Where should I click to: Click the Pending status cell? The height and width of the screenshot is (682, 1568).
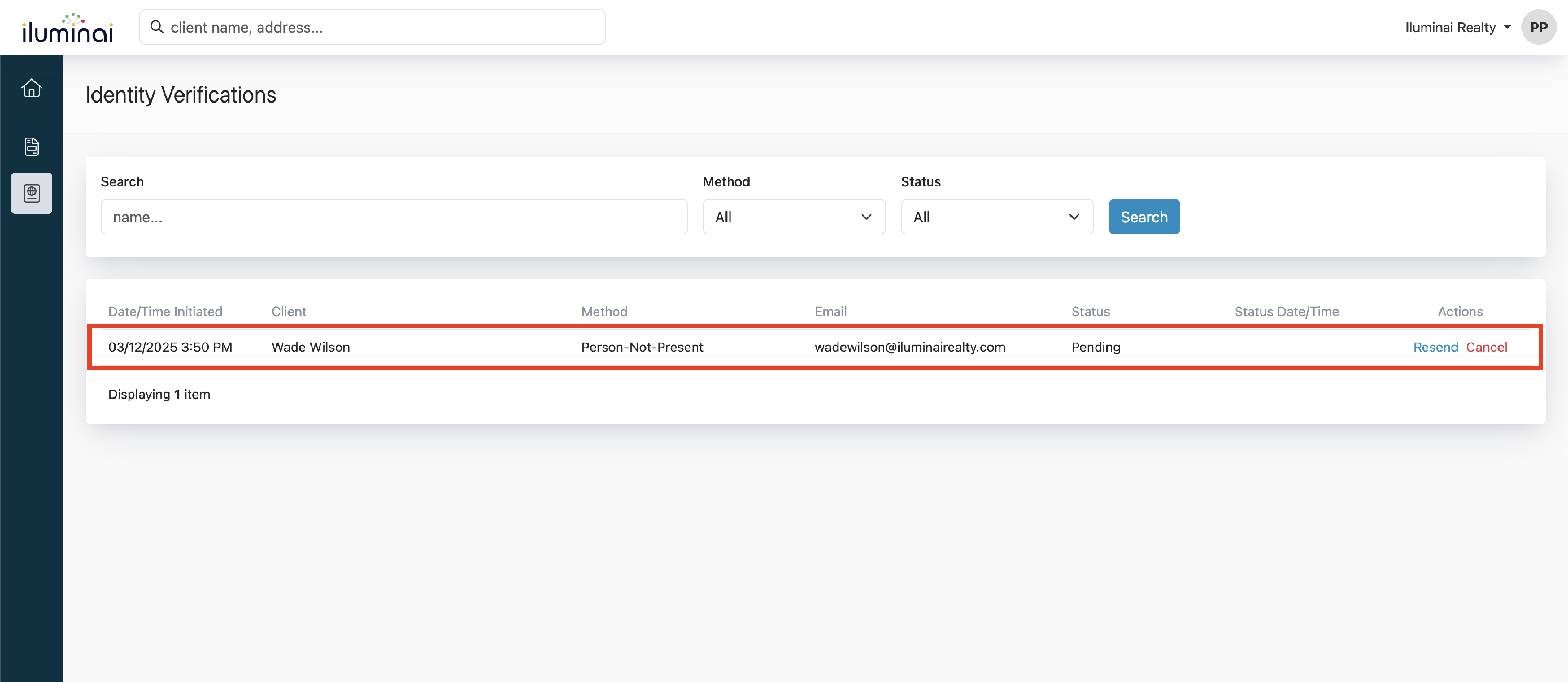pos(1096,347)
